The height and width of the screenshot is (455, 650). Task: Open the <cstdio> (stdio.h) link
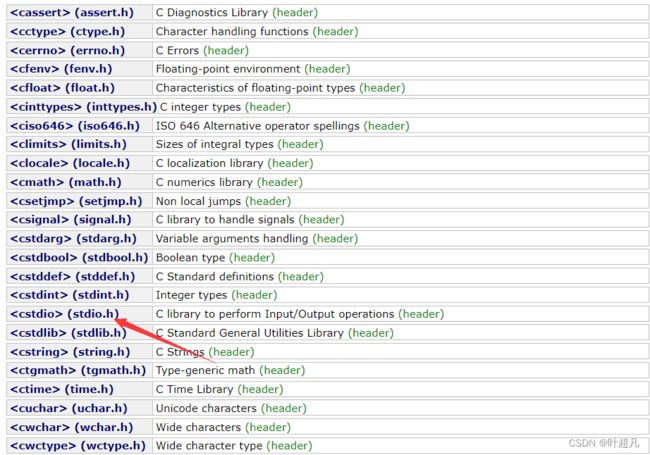(x=64, y=314)
